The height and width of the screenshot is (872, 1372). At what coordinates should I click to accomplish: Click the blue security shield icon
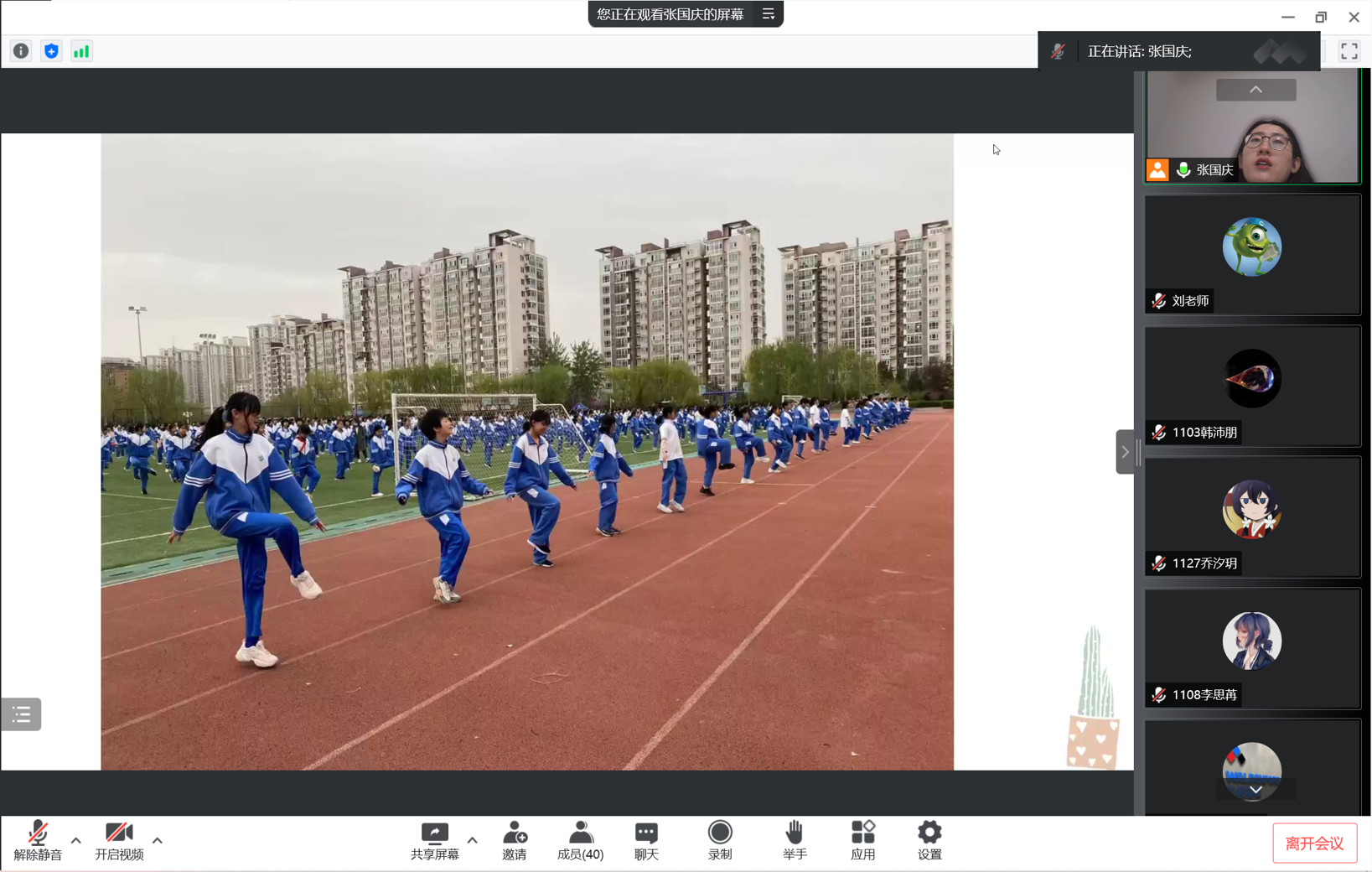51,51
